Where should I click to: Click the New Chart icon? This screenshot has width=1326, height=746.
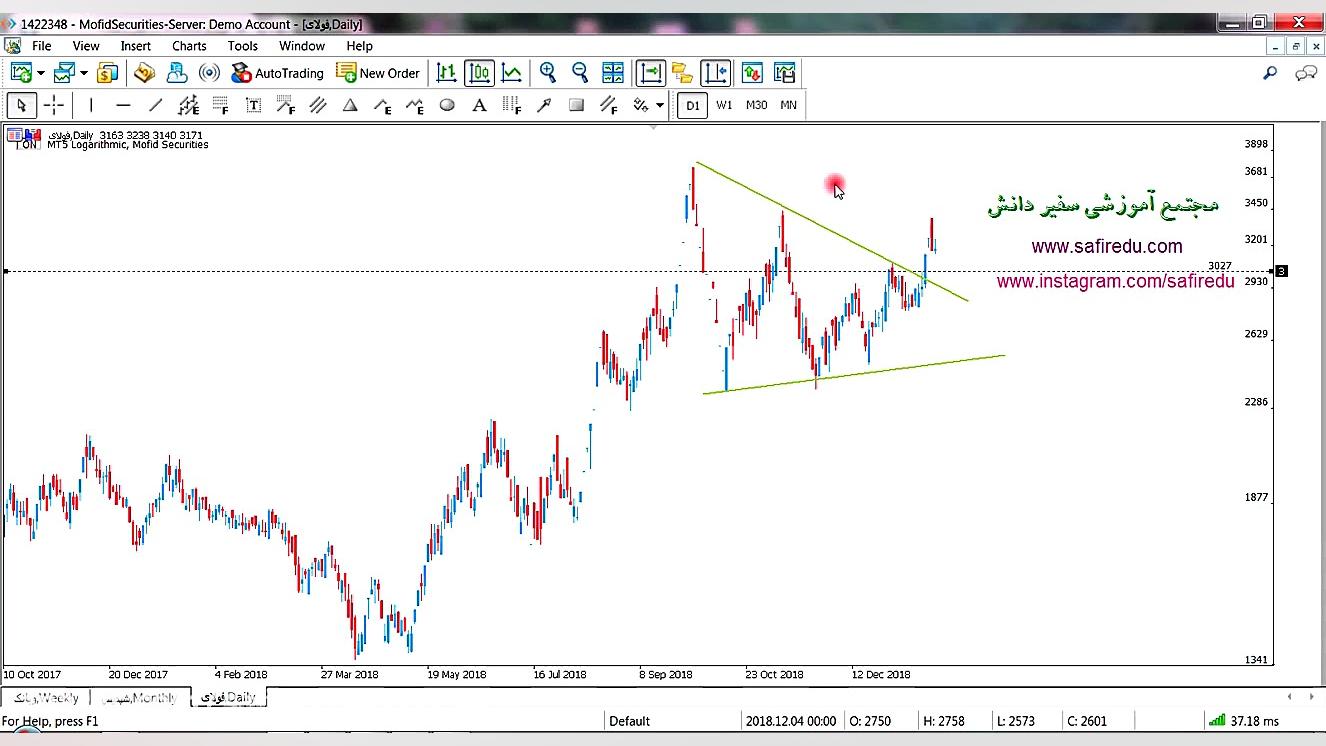click(20, 73)
